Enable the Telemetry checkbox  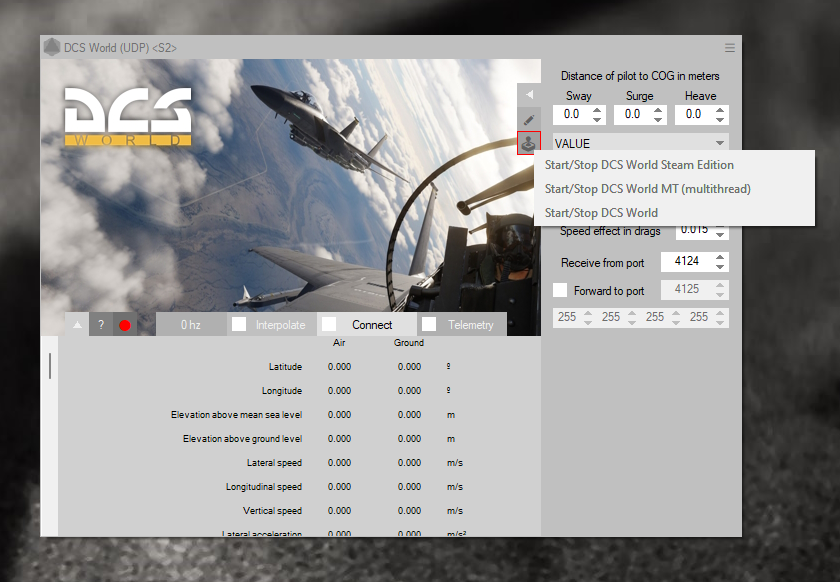(429, 325)
